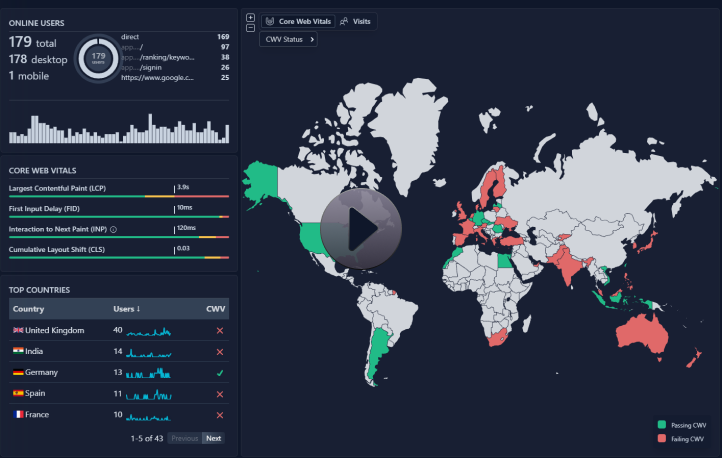Sort the table by Users column
Image resolution: width=722 pixels, height=458 pixels.
click(125, 309)
